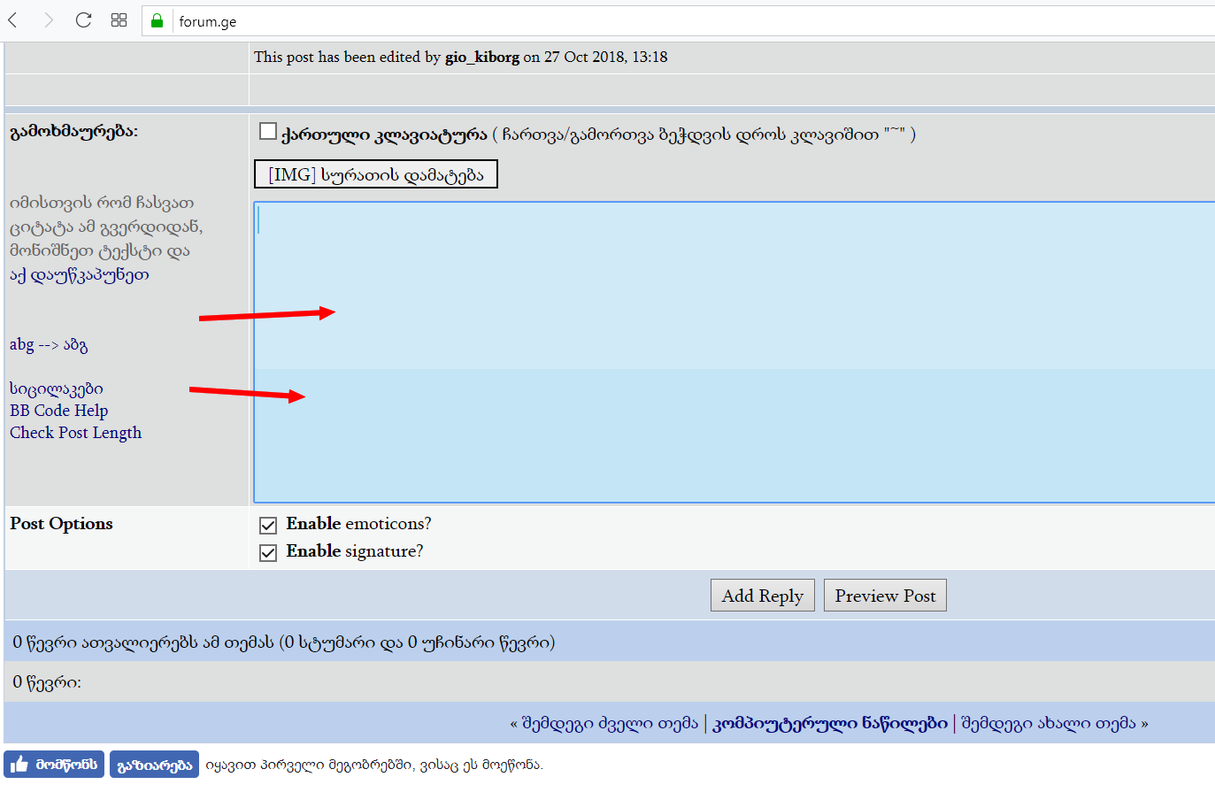Image resolution: width=1215 pixels, height=800 pixels.
Task: Go back with the browser back arrow
Action: [13, 20]
